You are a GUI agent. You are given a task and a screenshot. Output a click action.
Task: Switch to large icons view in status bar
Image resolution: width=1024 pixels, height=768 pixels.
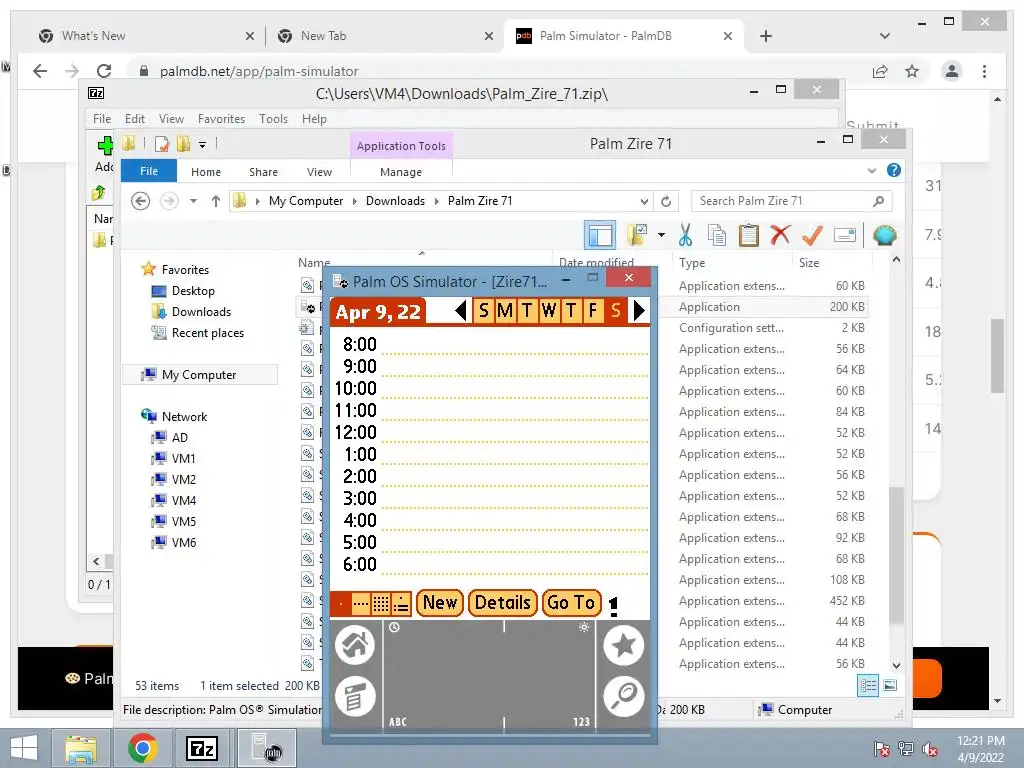[x=889, y=685]
